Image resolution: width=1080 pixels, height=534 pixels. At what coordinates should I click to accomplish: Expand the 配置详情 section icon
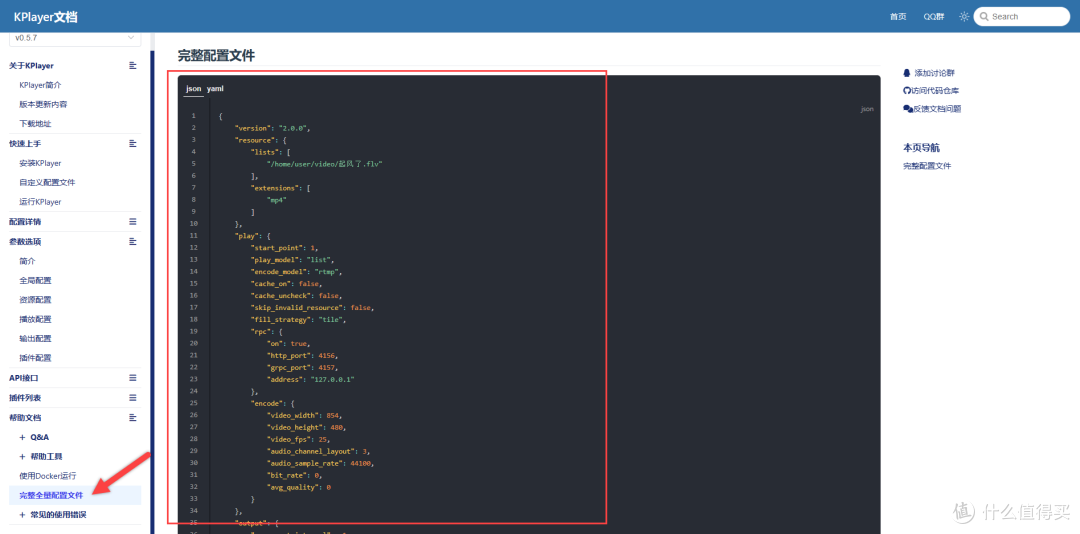point(133,222)
